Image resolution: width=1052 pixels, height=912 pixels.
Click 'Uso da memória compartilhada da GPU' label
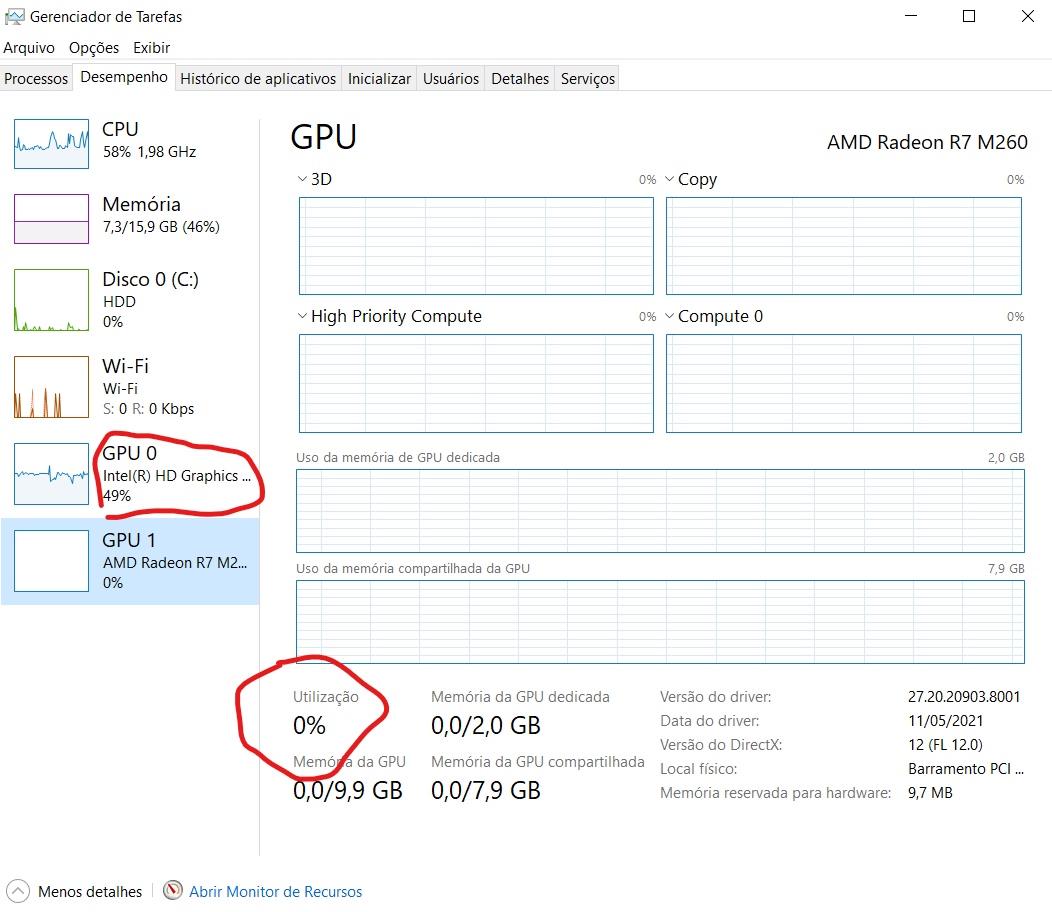413,568
